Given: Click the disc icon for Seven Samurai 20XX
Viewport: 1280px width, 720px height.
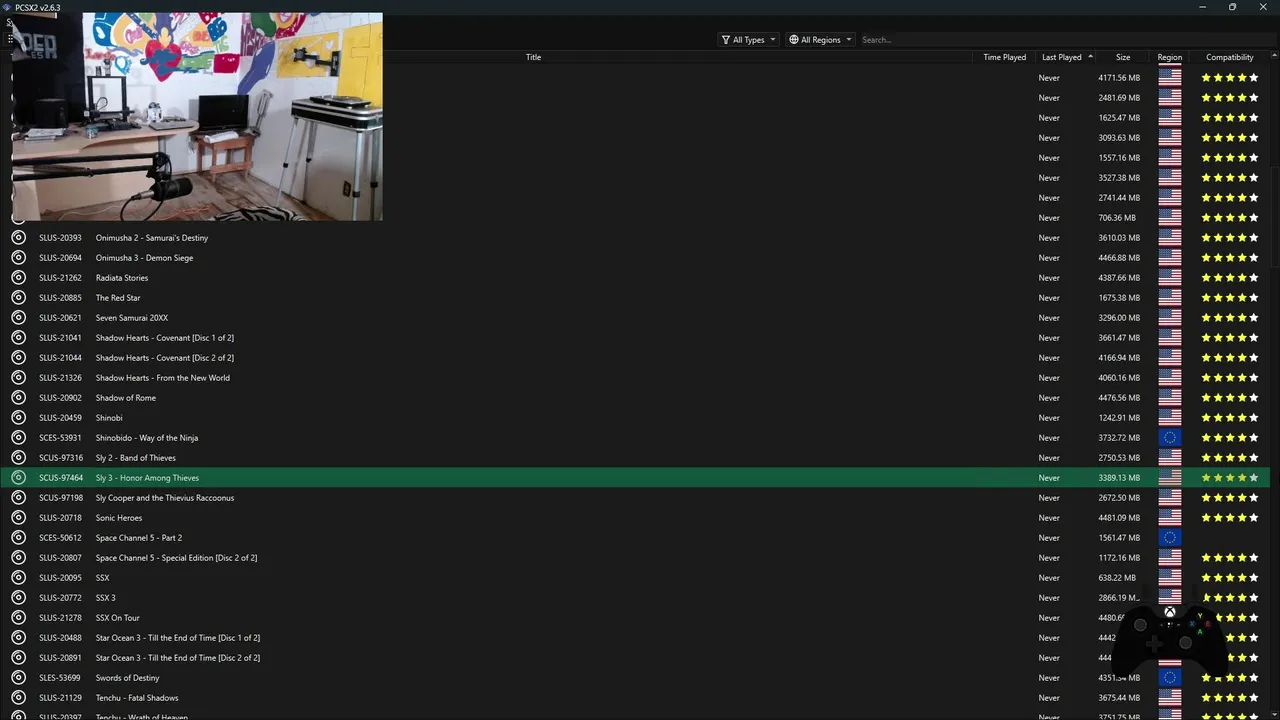Looking at the screenshot, I should [x=18, y=317].
